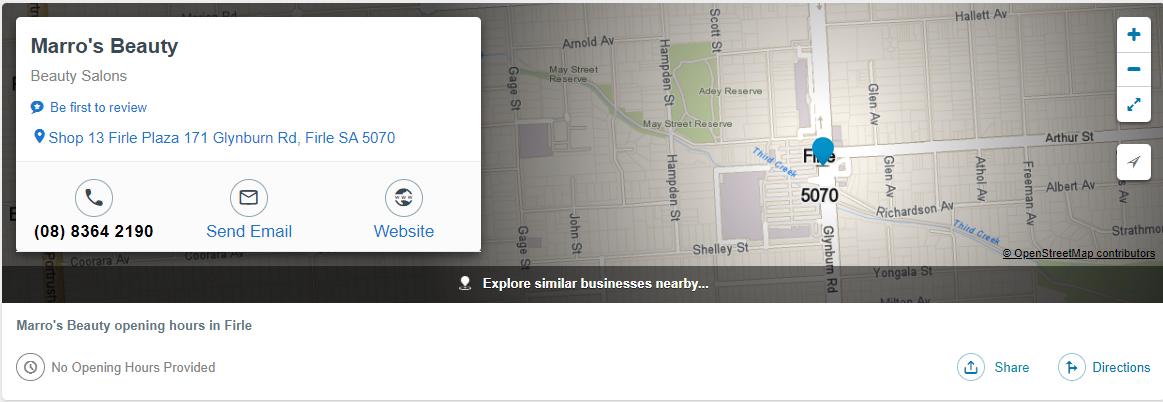1163x402 pixels.
Task: Click the Send Email envelope icon
Action: pos(249,198)
